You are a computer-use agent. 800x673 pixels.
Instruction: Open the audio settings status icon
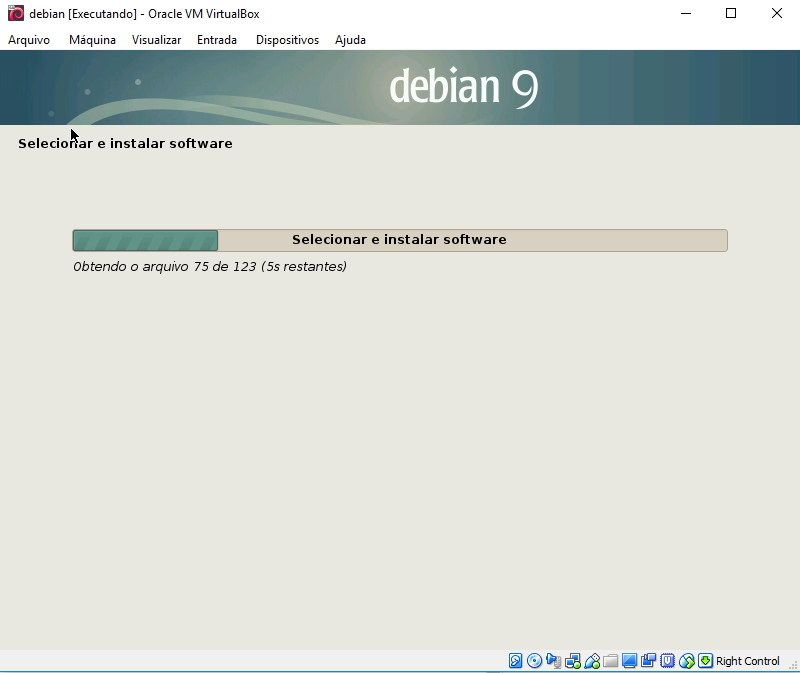pos(554,661)
